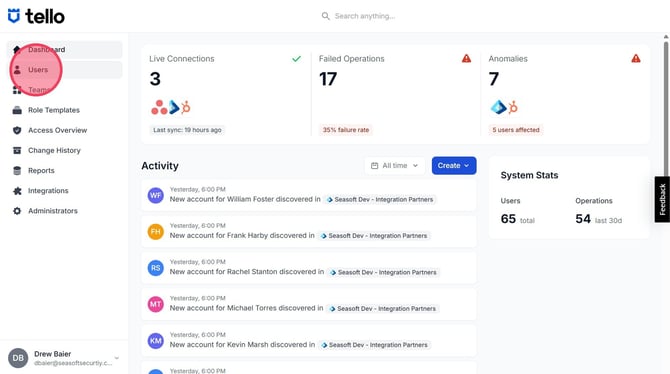Click the Reports database icon
The height and width of the screenshot is (374, 670).
pyautogui.click(x=17, y=171)
